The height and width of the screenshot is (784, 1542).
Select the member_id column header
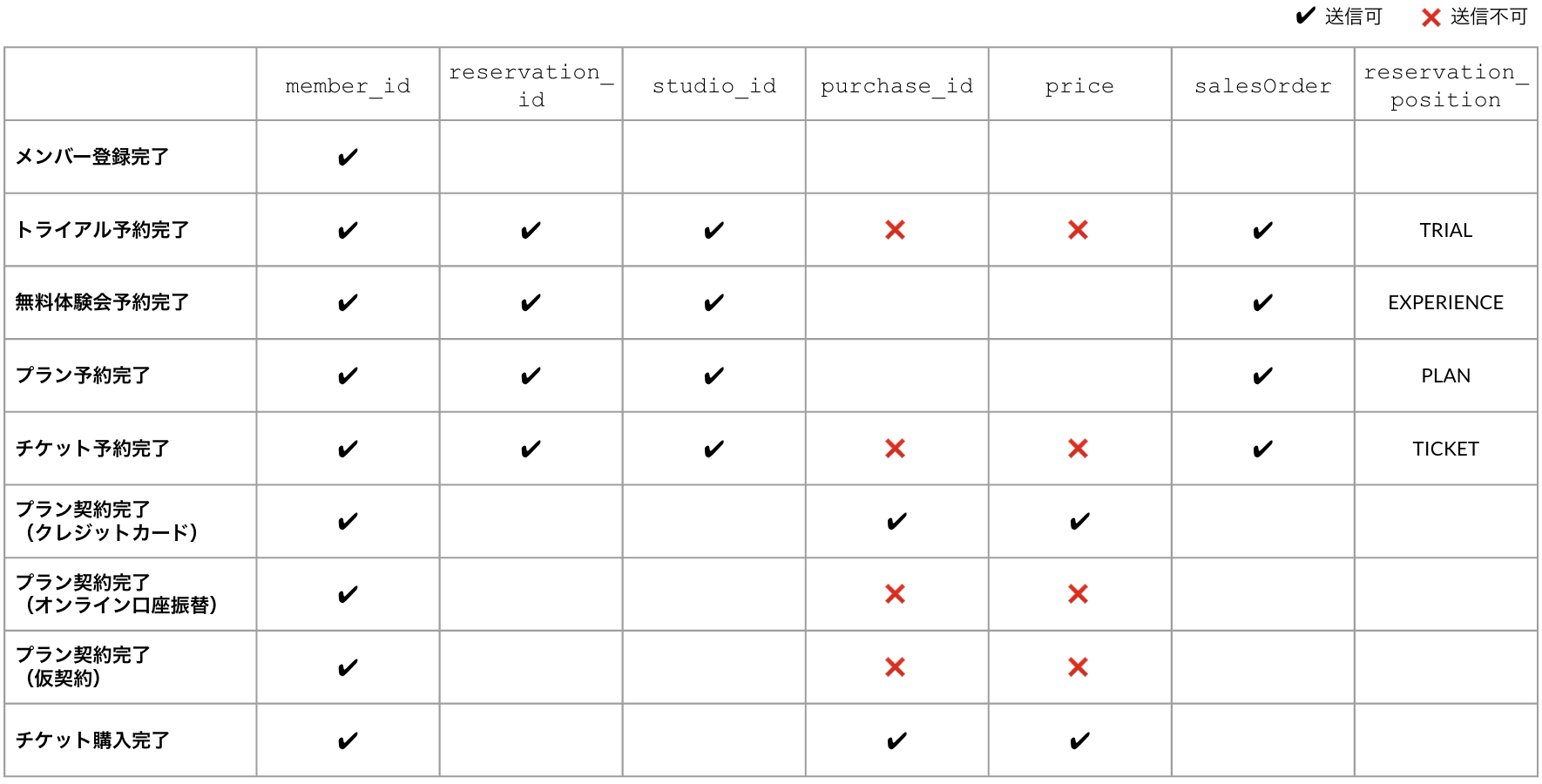coord(348,85)
